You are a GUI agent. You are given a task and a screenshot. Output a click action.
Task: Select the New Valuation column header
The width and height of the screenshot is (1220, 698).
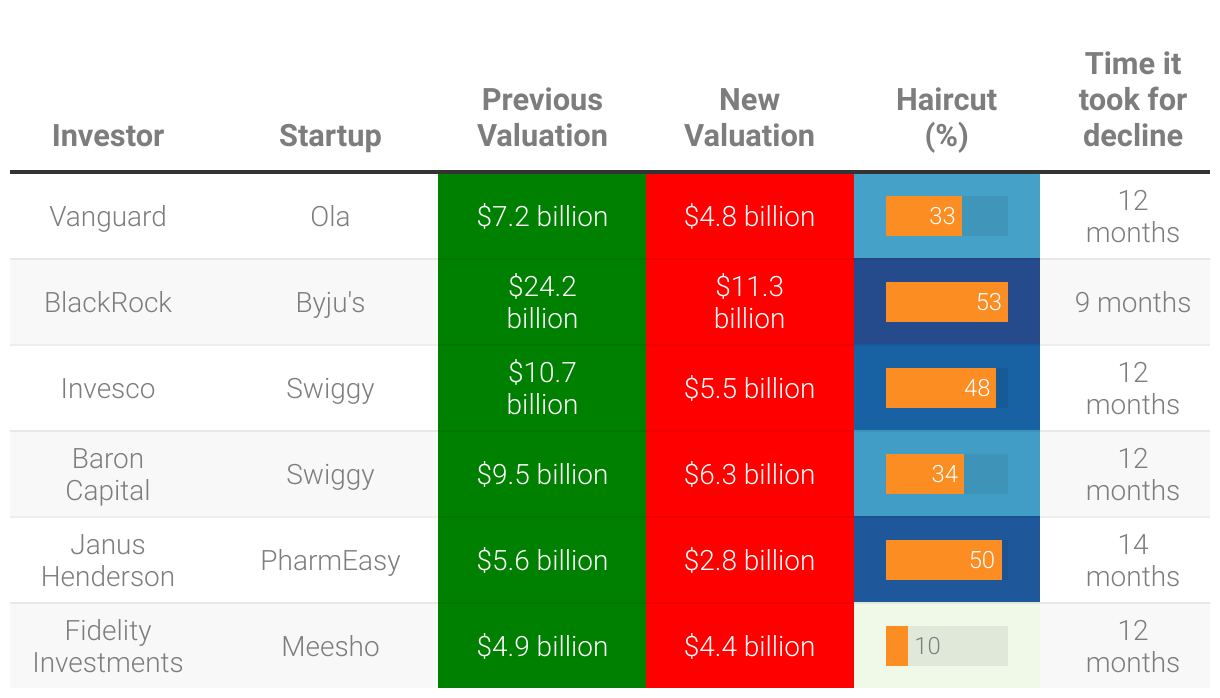point(749,118)
